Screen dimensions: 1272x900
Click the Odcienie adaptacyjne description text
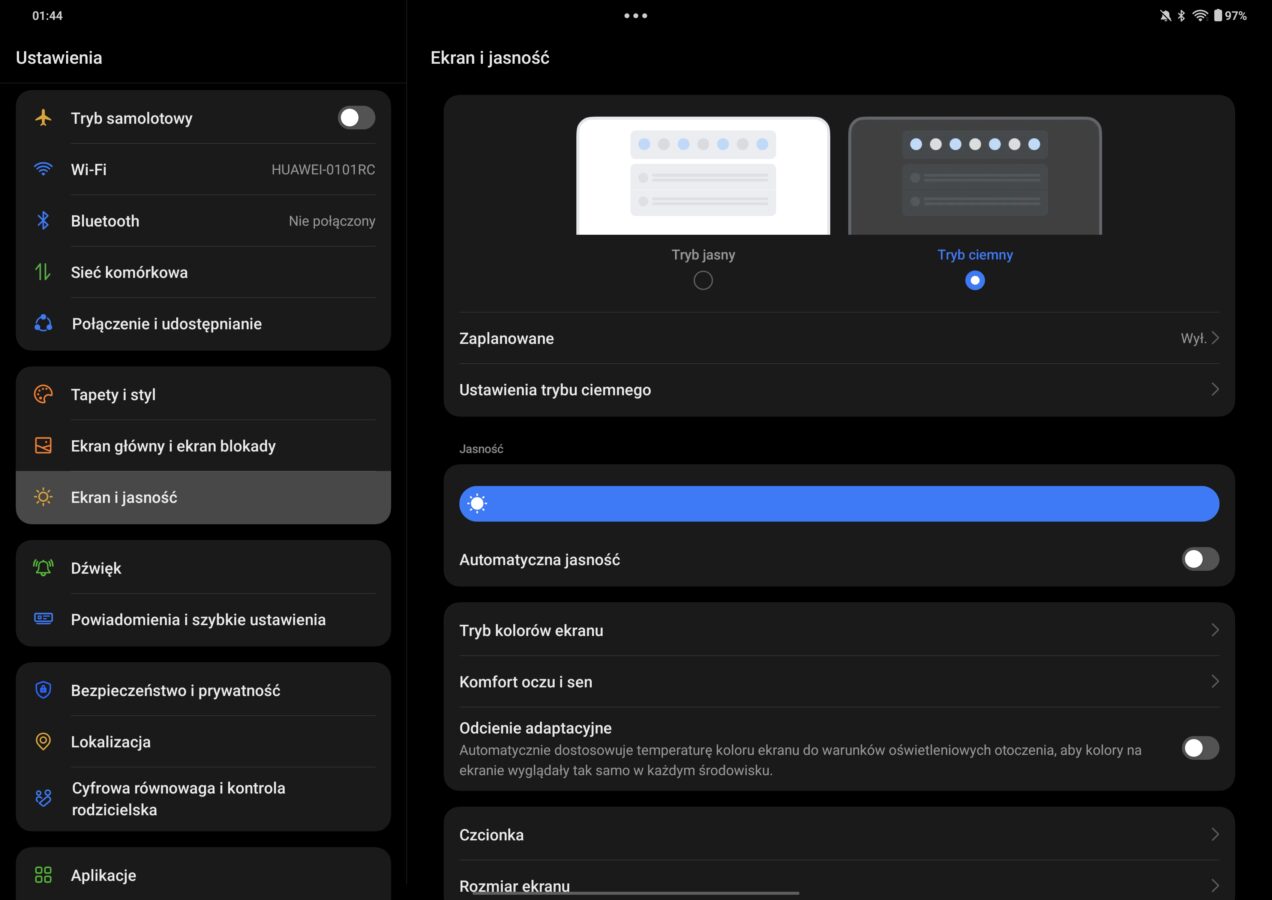(800, 760)
